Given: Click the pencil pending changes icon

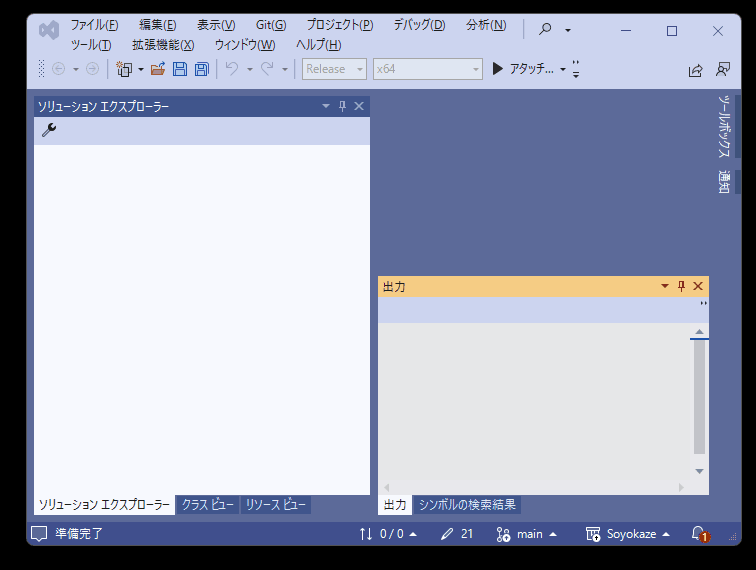Looking at the screenshot, I should tap(447, 534).
